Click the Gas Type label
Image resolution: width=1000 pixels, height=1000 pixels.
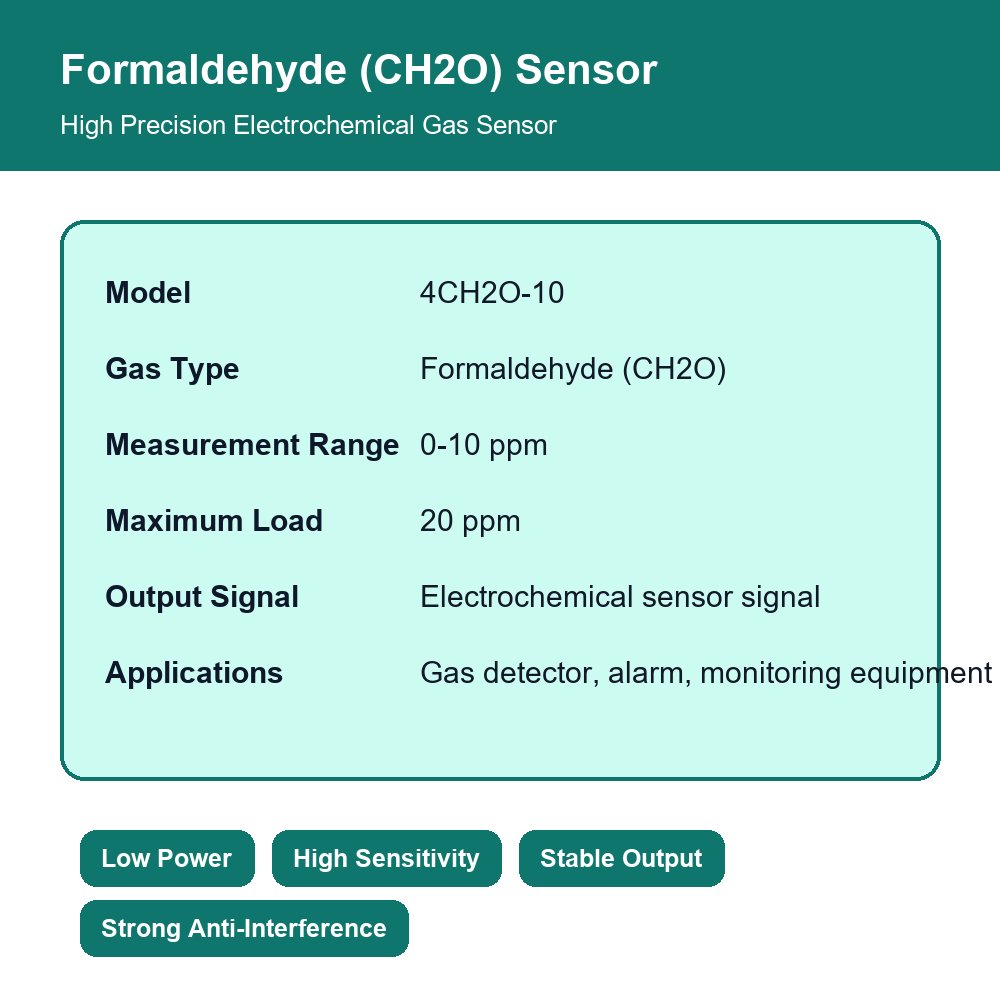point(172,369)
